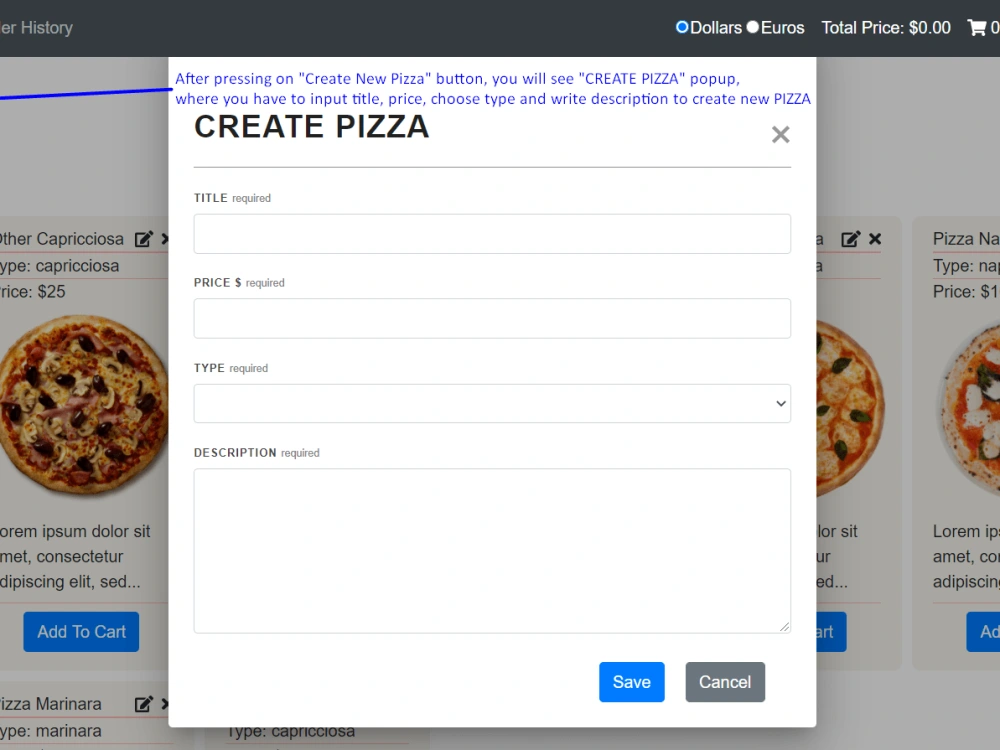Open the Type dropdown
Screen dimensions: 1000x750
click(492, 403)
